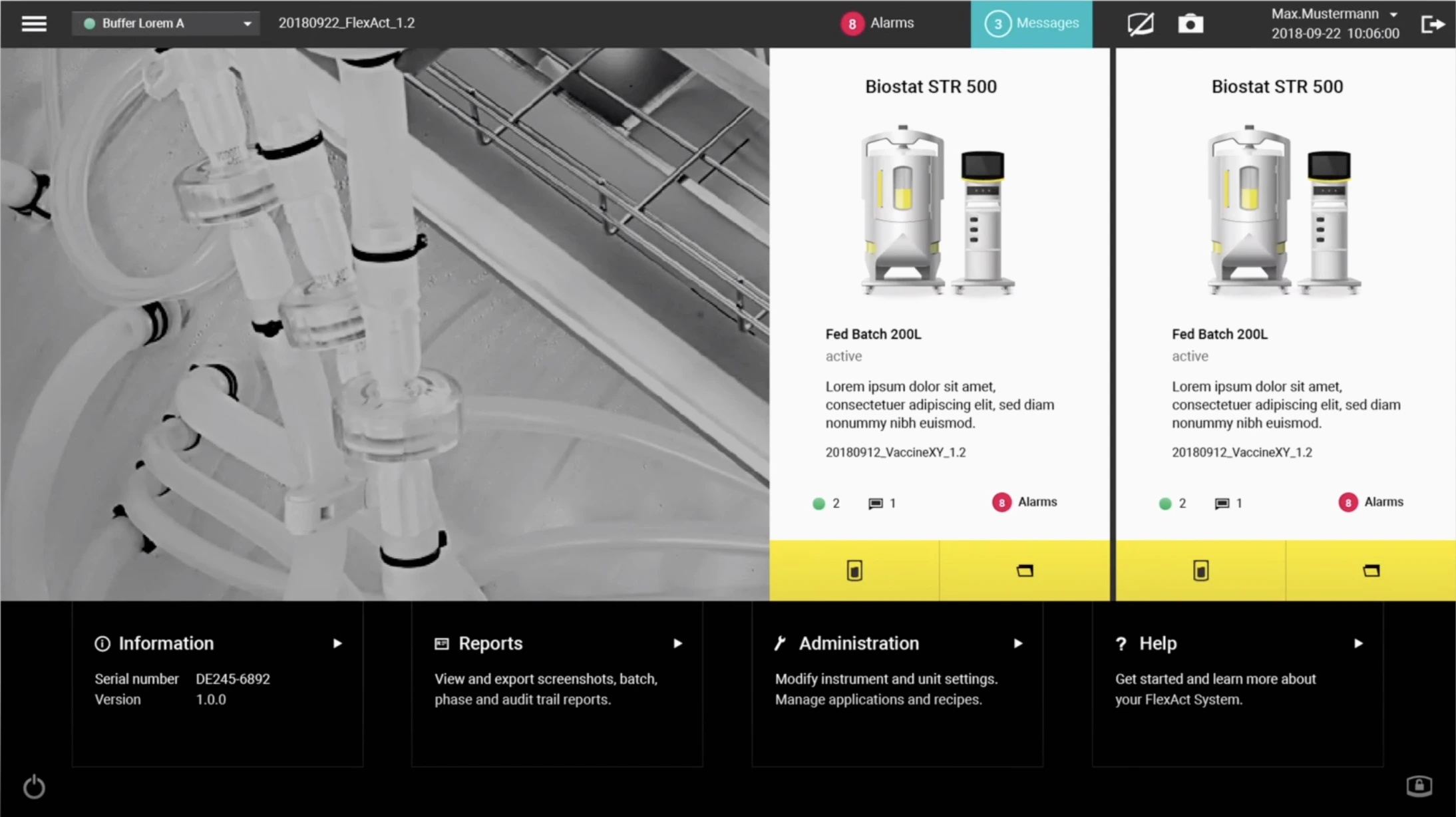
Task: Click vessel icon on first Biostat card
Action: (854, 570)
